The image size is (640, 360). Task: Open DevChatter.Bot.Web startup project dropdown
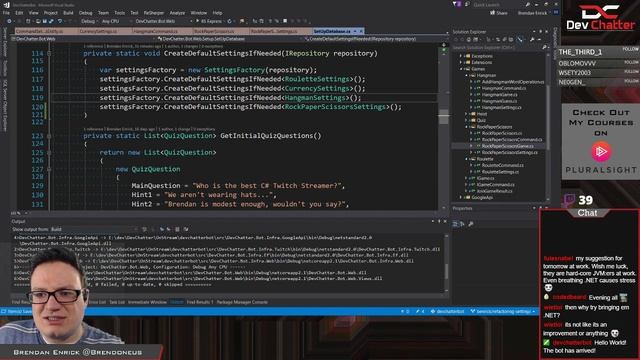click(163, 21)
